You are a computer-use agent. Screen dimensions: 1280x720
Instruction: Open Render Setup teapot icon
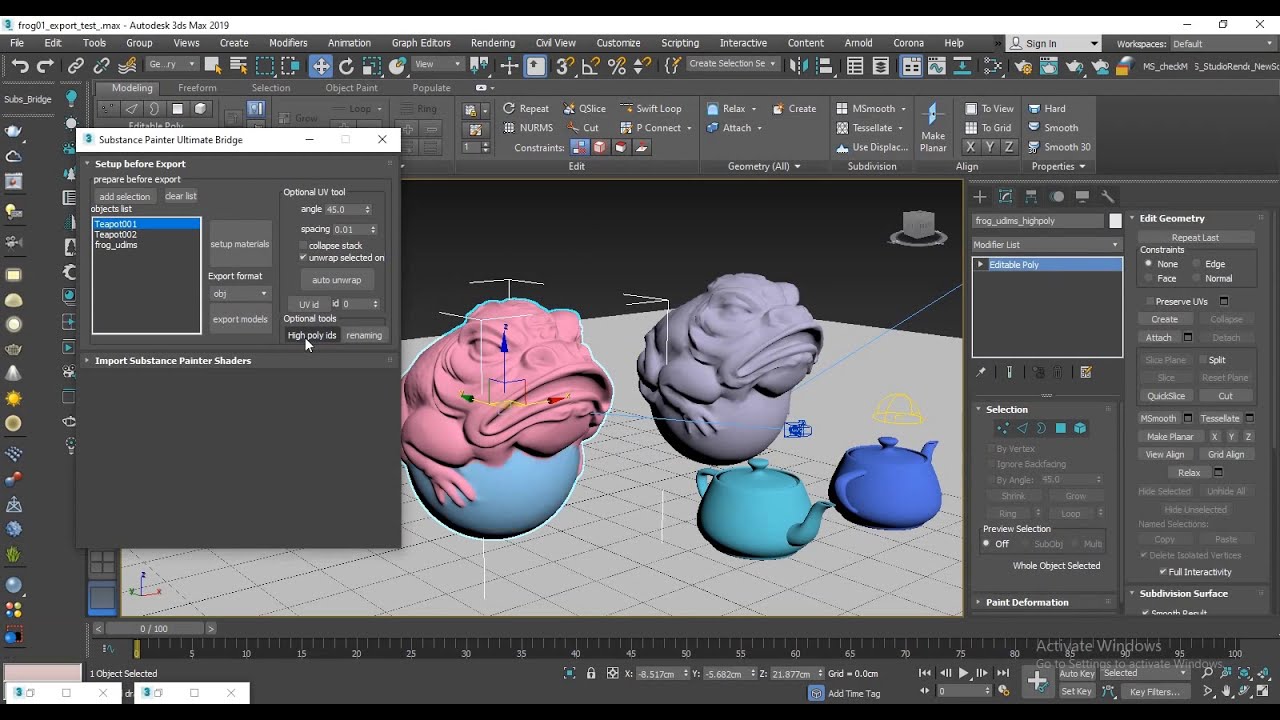[1023, 66]
